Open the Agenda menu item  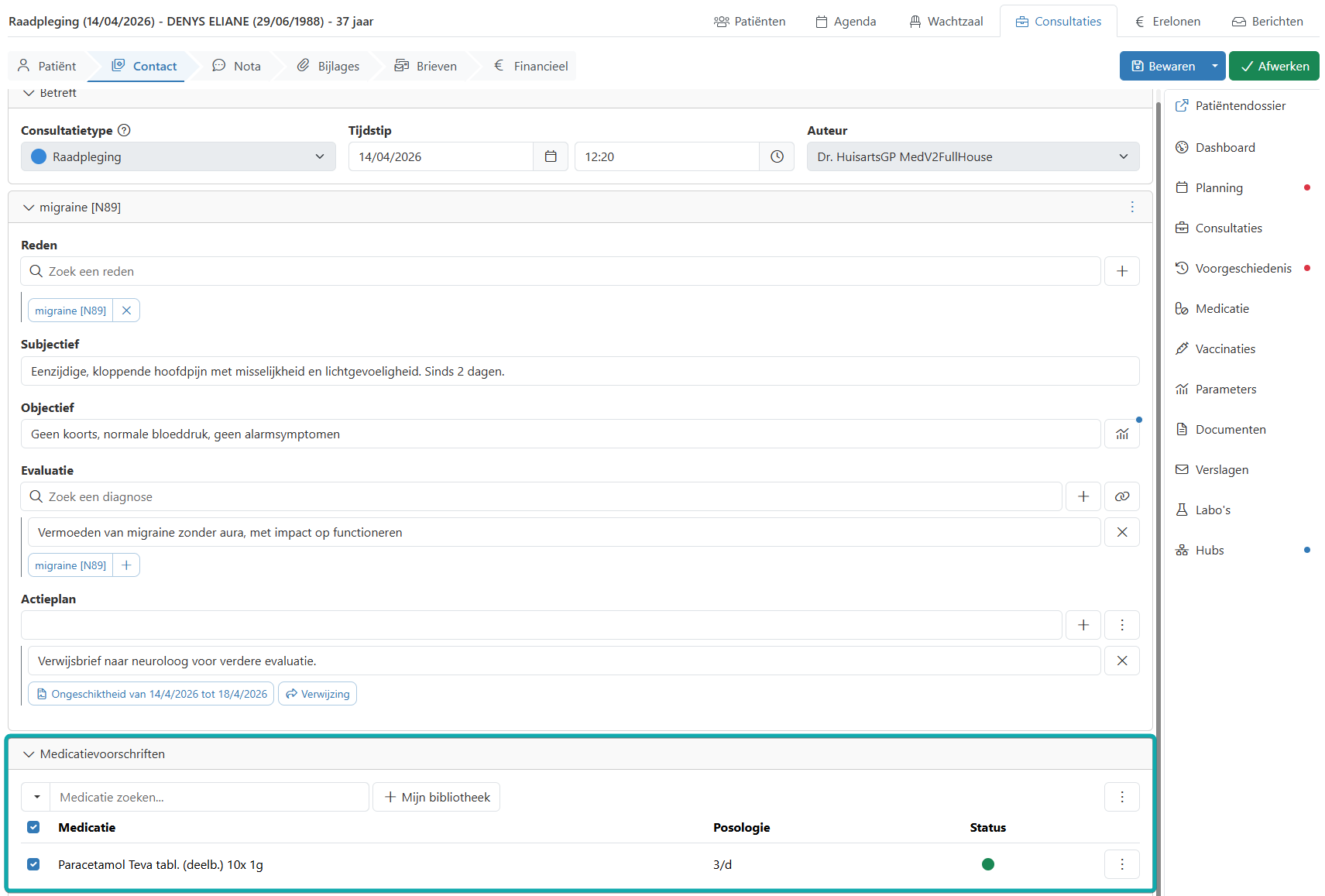point(846,22)
